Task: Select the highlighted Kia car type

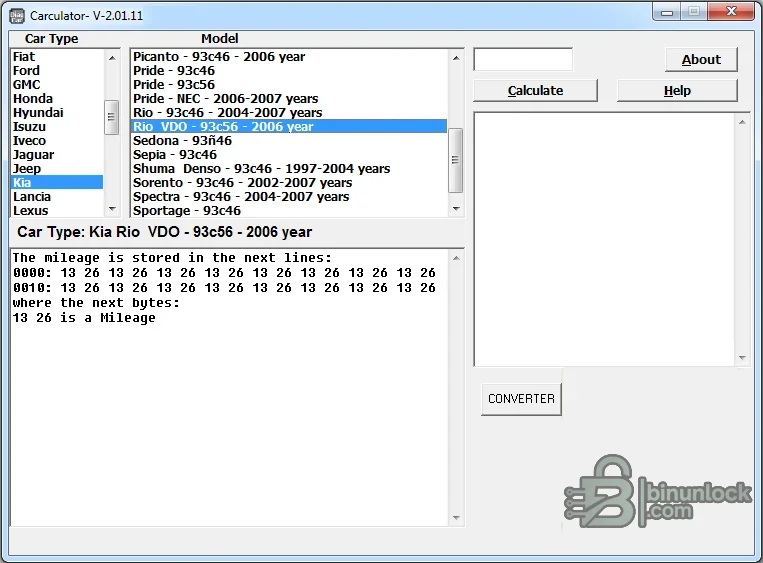Action: [x=57, y=182]
